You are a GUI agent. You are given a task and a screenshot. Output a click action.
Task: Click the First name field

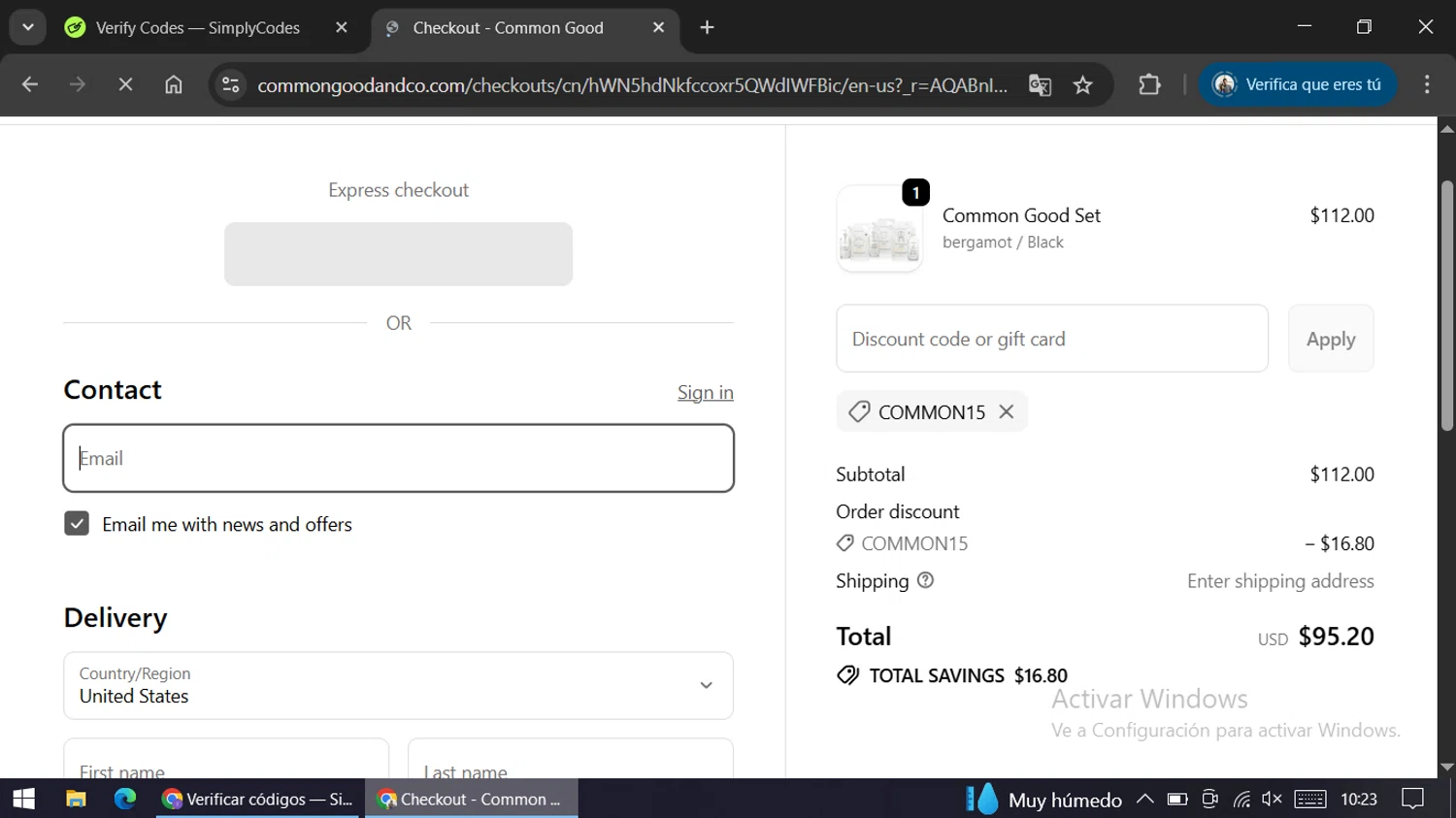(x=226, y=760)
